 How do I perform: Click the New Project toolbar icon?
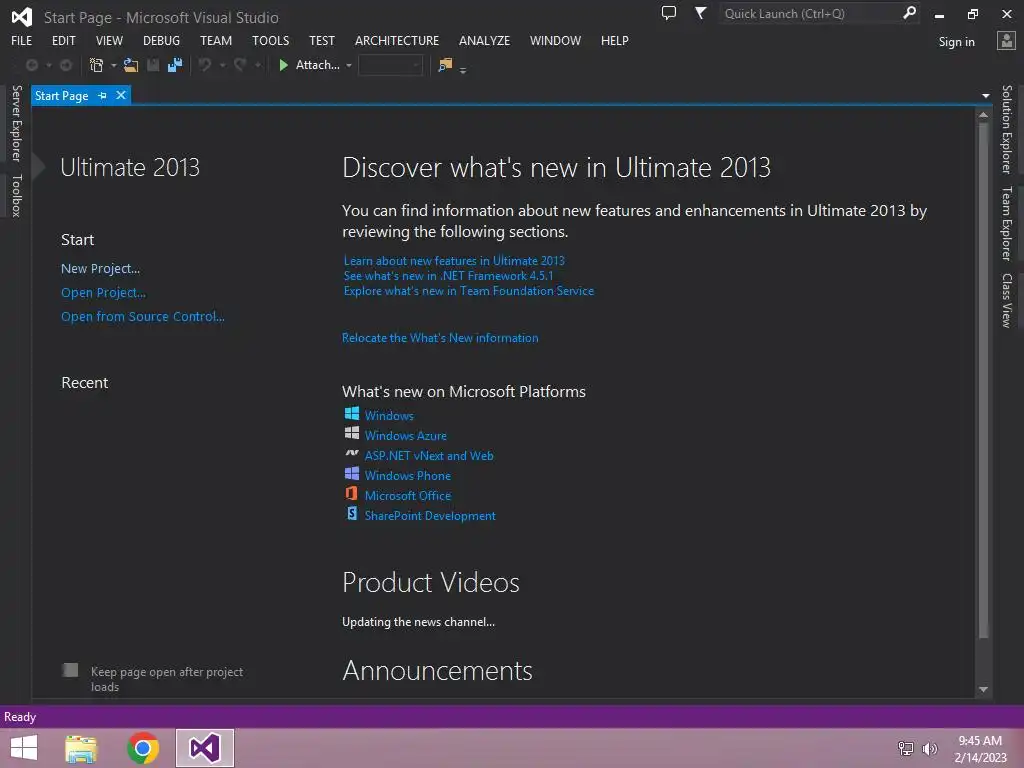pos(96,65)
